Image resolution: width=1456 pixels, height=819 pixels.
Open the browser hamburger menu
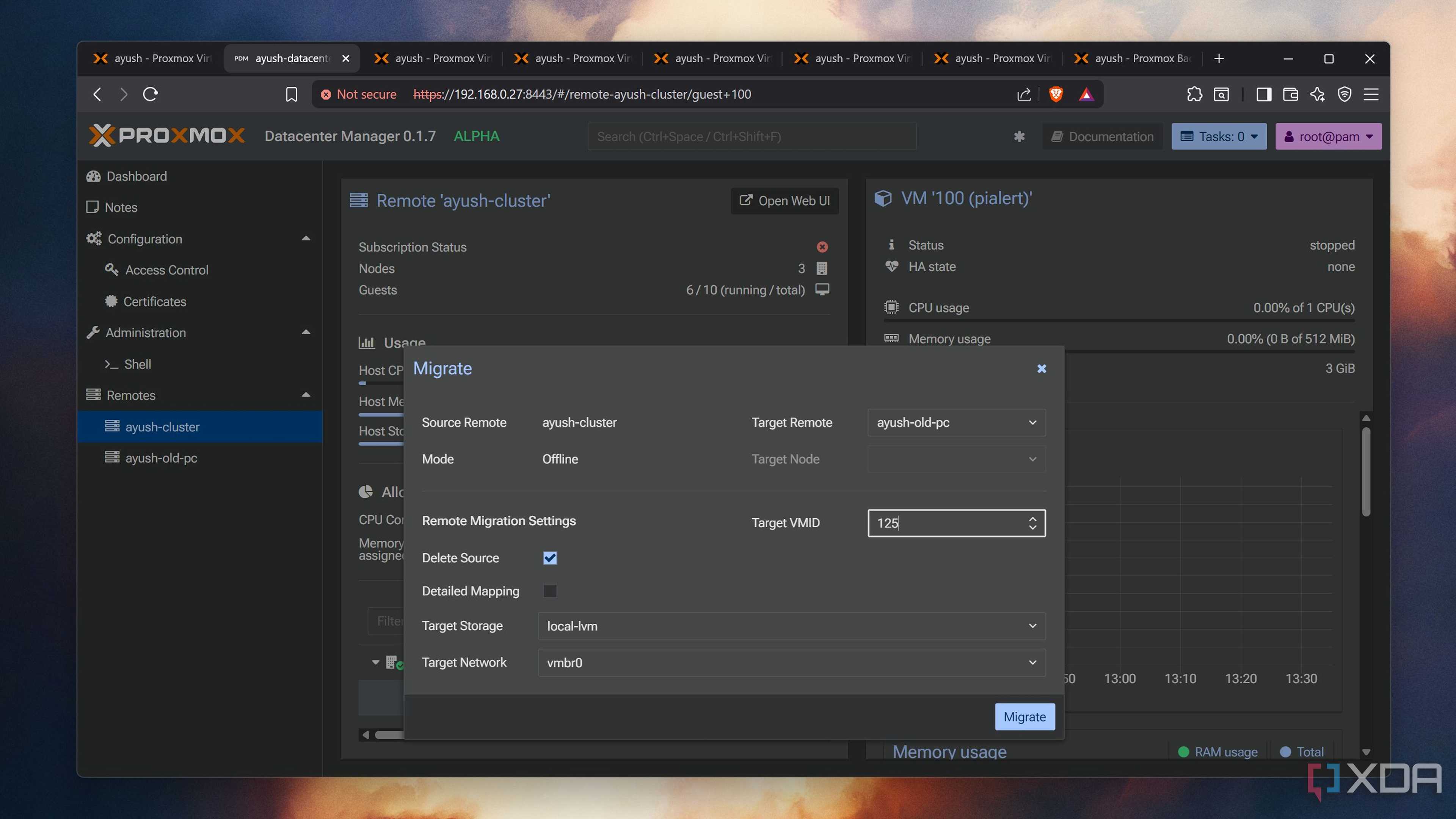pyautogui.click(x=1371, y=94)
